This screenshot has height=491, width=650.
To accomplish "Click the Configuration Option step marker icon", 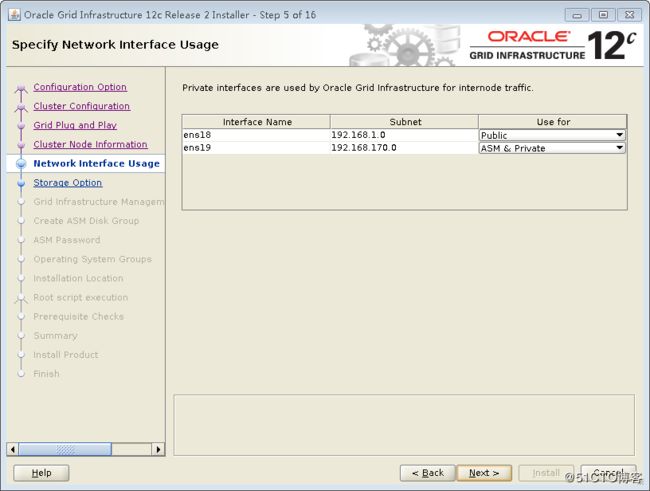I will [x=21, y=88].
